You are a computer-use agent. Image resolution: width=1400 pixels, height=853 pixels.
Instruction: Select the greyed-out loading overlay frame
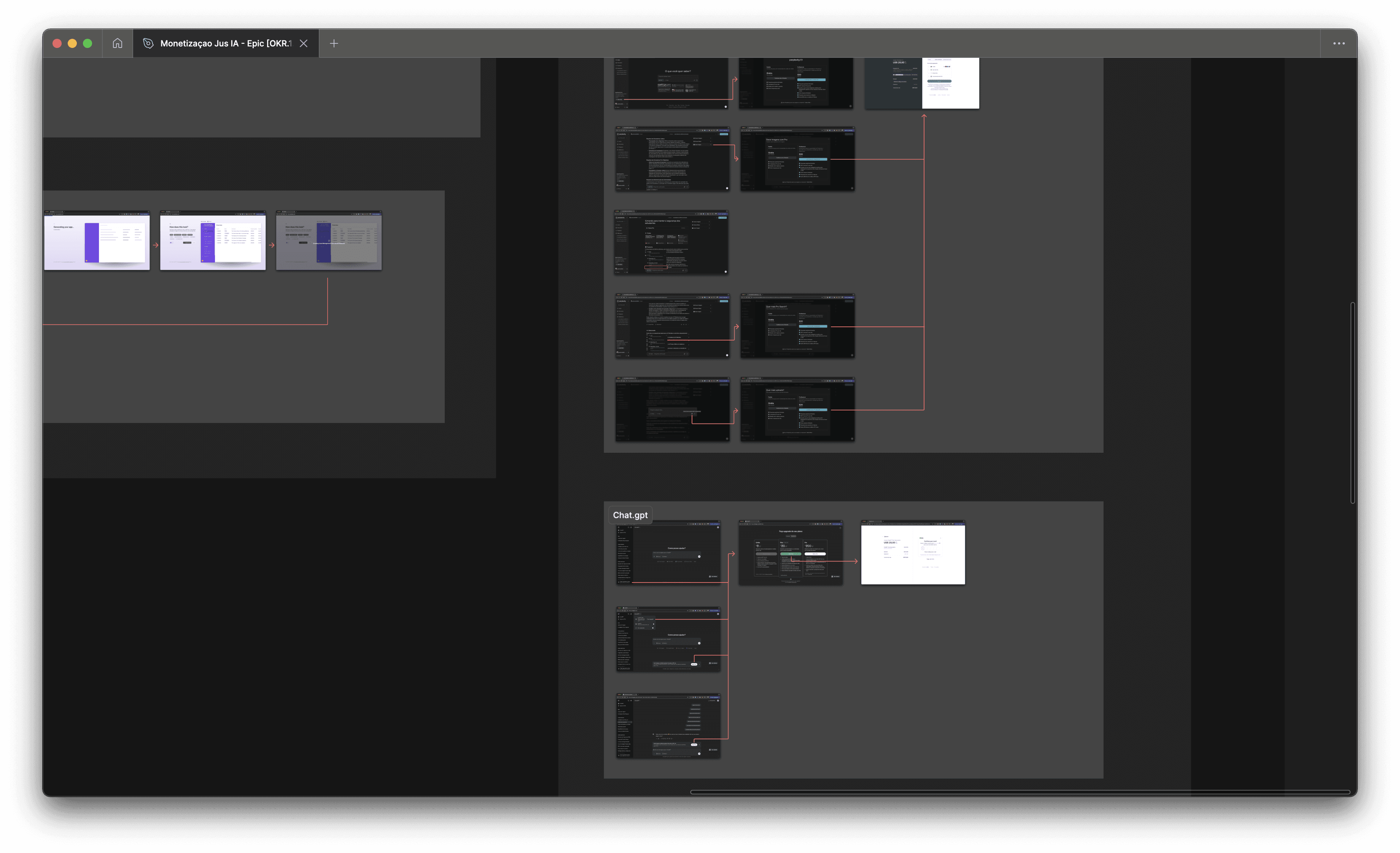pos(328,241)
